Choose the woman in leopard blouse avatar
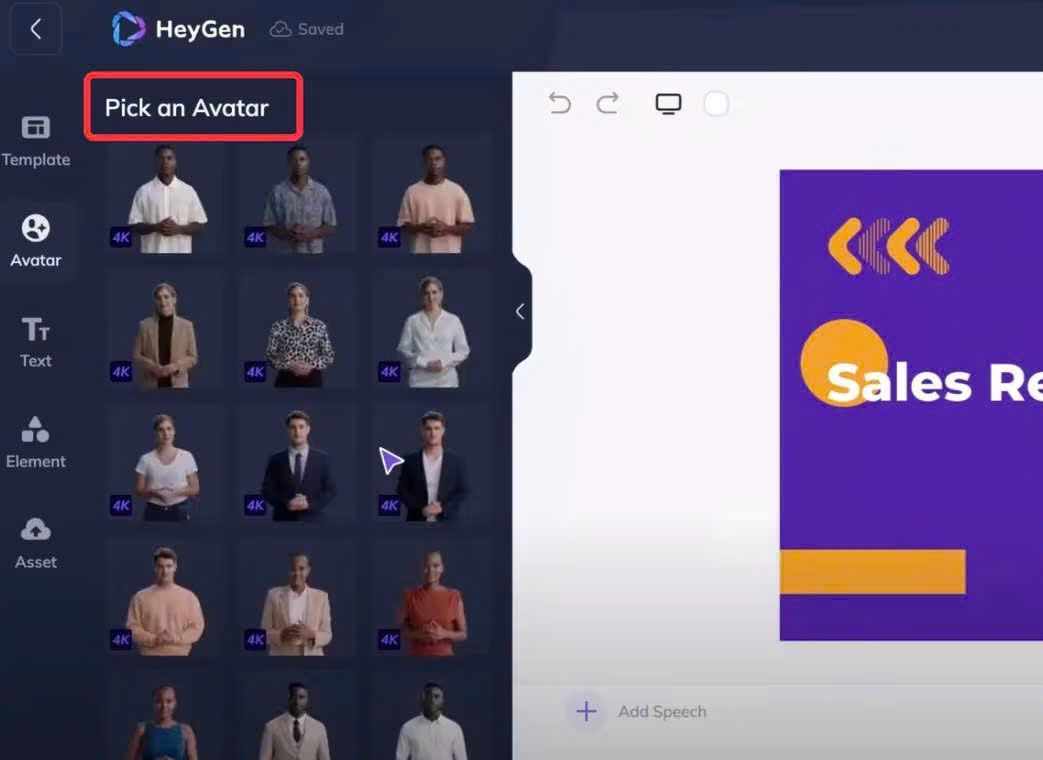Viewport: 1043px width, 760px height. (x=299, y=333)
